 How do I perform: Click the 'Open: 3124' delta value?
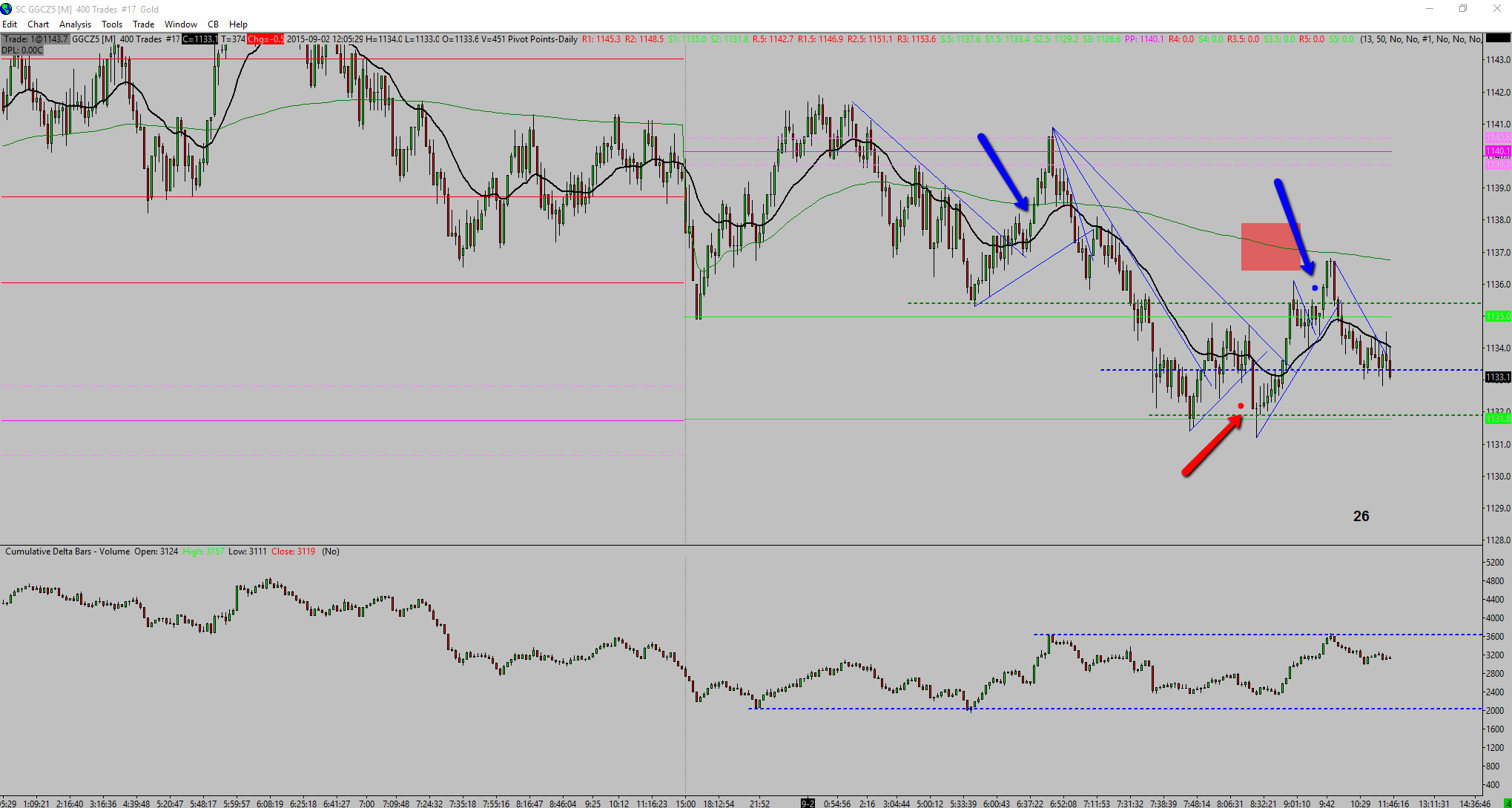(x=156, y=552)
